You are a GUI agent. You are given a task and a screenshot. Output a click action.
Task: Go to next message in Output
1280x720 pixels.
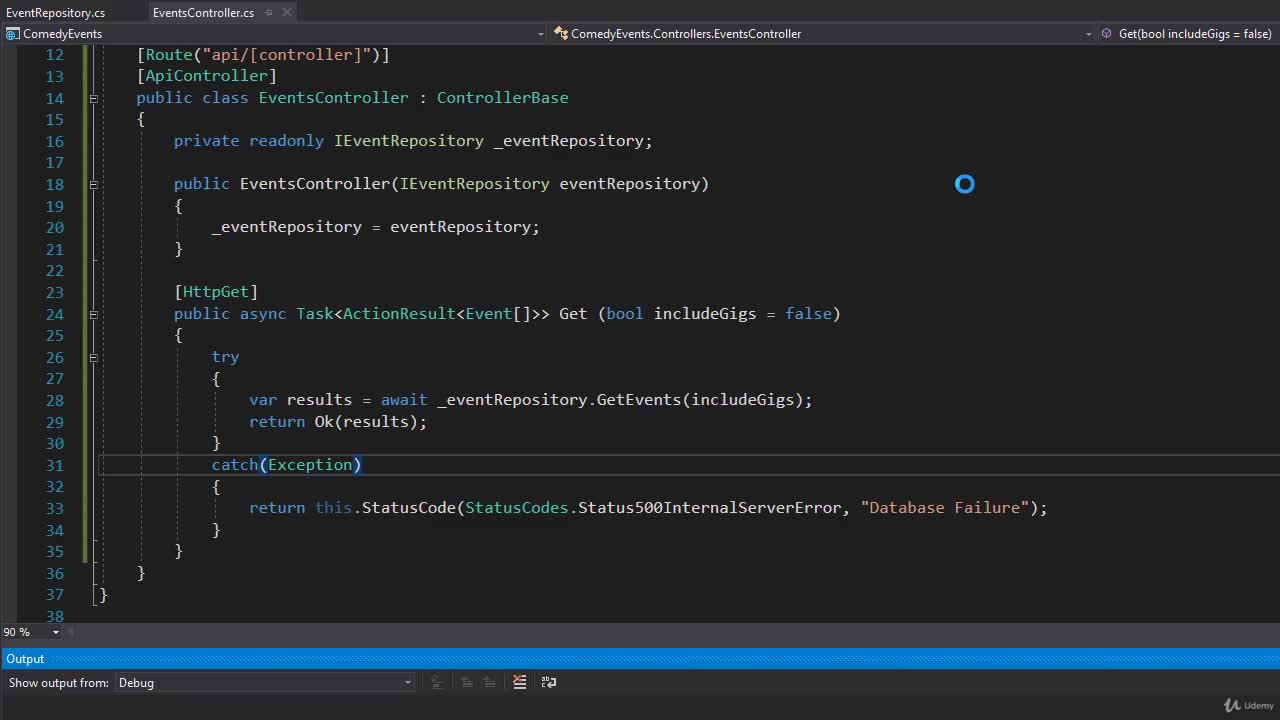pyautogui.click(x=489, y=682)
